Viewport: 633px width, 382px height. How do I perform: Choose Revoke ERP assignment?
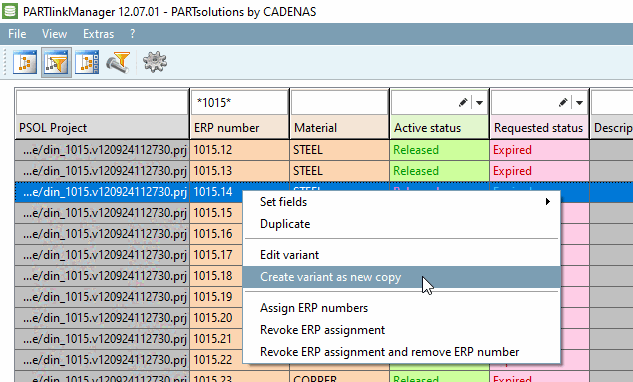[x=322, y=330]
